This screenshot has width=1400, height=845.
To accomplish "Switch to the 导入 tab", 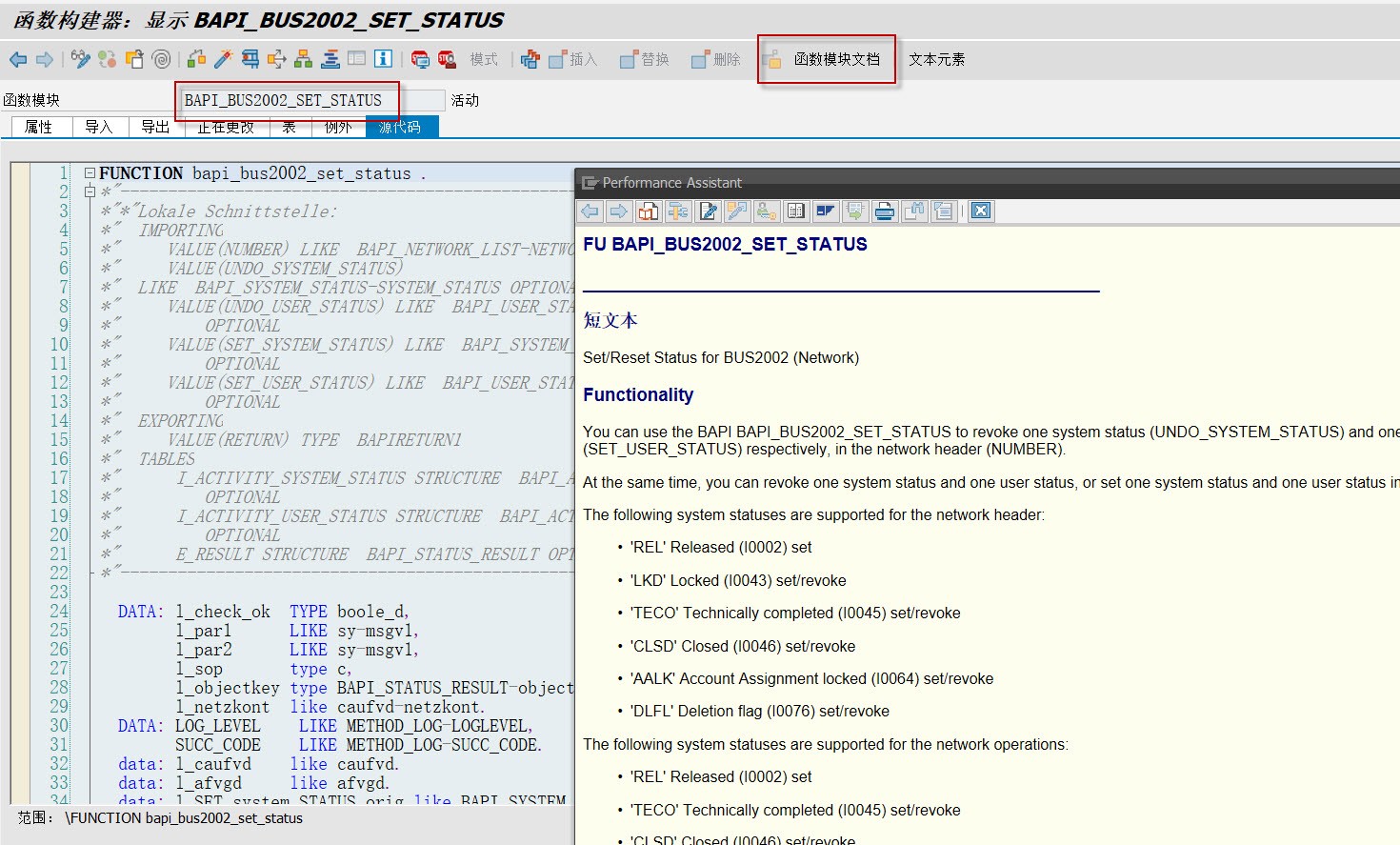I will [x=100, y=126].
